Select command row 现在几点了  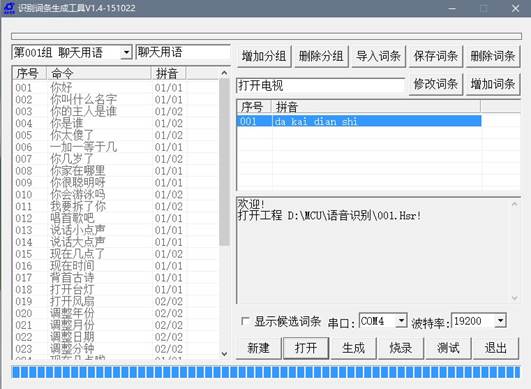tap(115, 254)
